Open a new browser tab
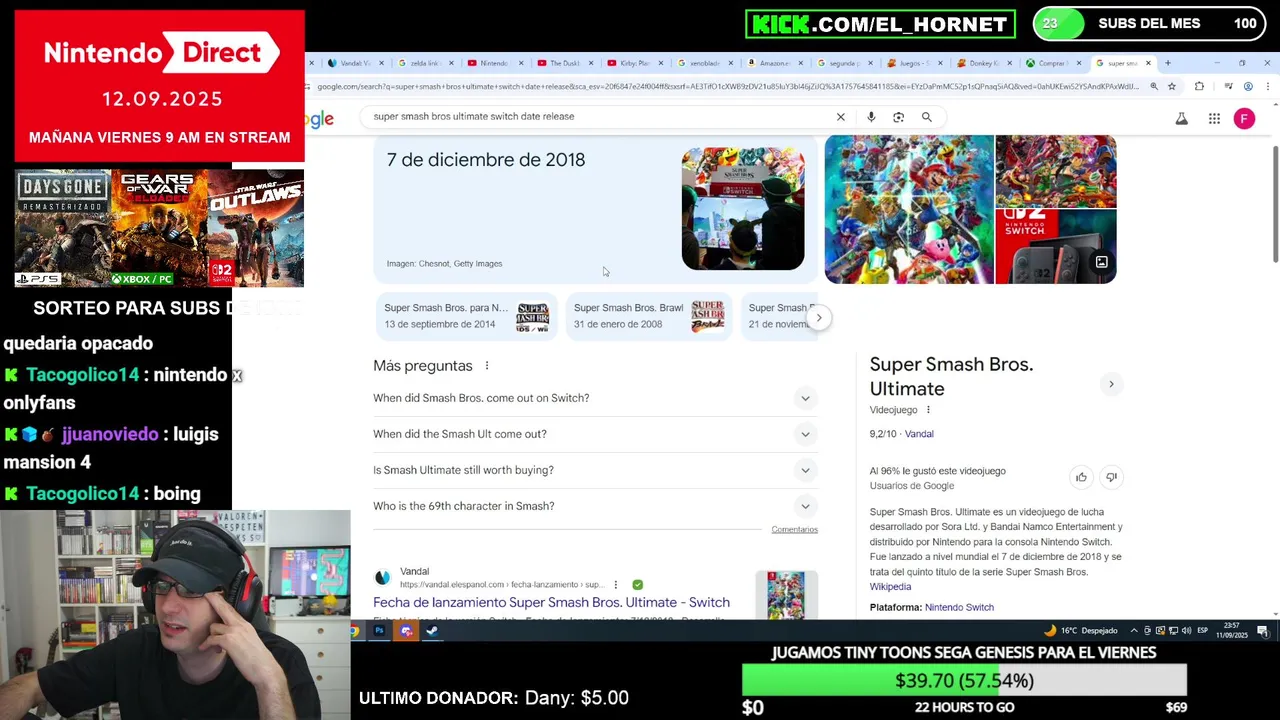This screenshot has height=720, width=1280. (1167, 63)
